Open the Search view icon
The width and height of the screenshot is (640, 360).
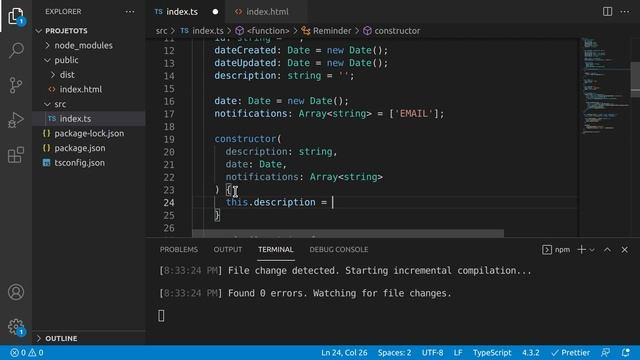[x=16, y=50]
